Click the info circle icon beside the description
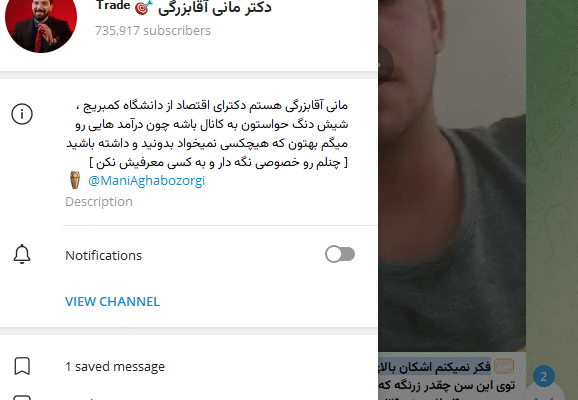Viewport: 578px width, 400px height. click(22, 114)
